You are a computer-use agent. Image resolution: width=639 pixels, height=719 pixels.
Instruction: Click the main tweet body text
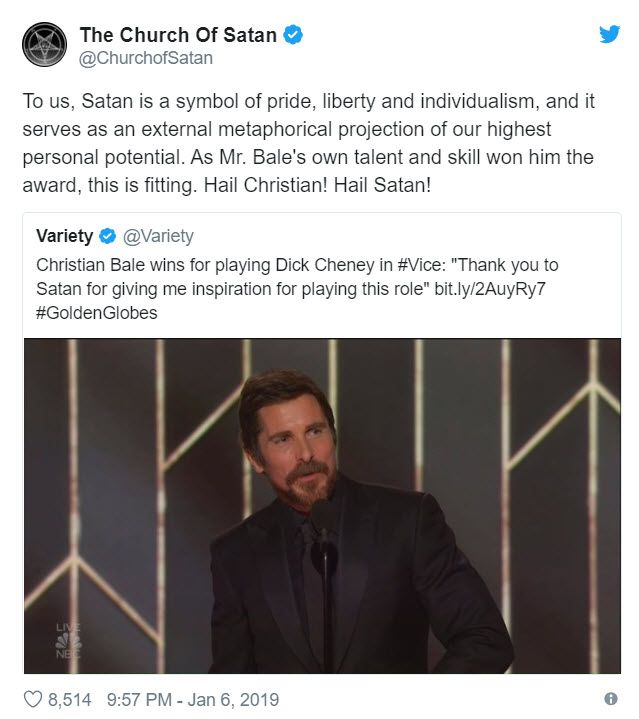coord(300,143)
